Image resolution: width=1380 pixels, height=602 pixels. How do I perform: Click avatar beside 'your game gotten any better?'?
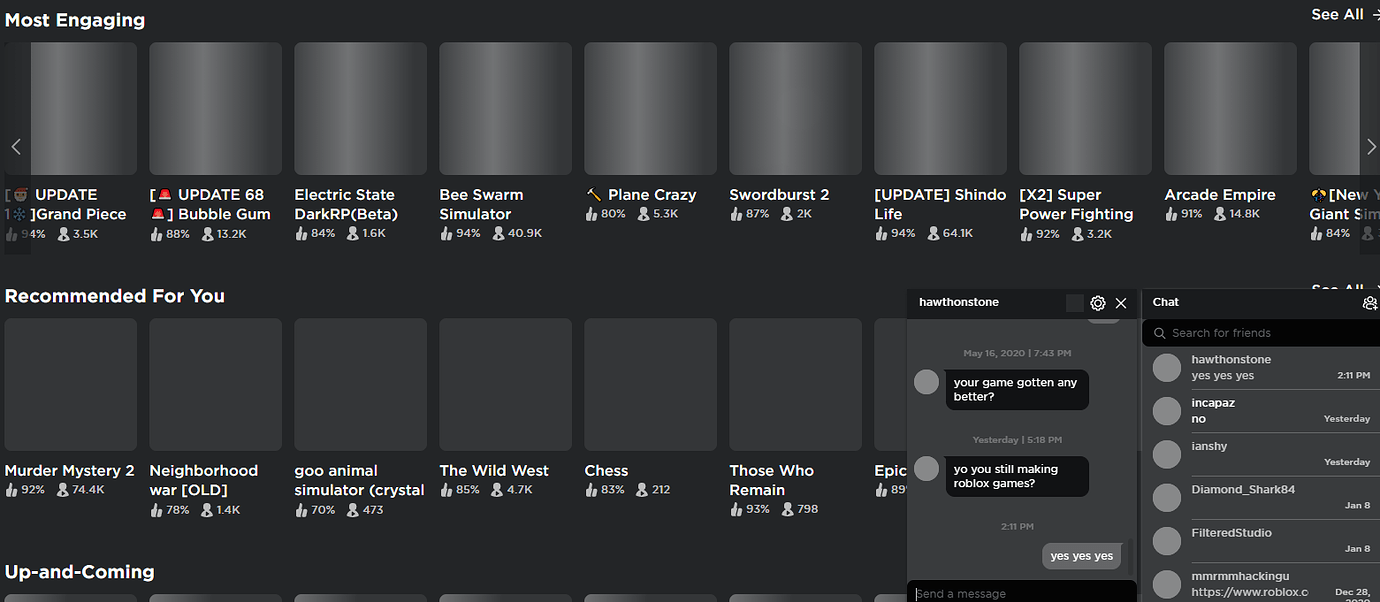(x=927, y=381)
